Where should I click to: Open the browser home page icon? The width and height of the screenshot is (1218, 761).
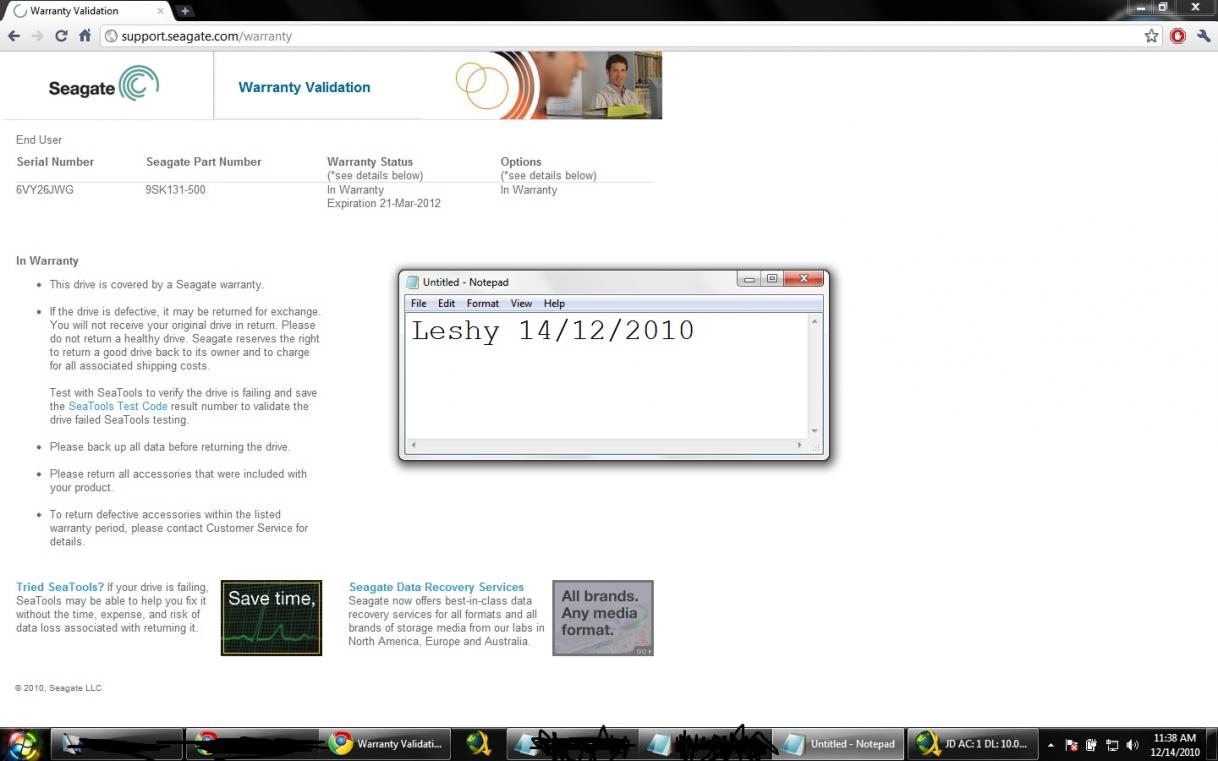(85, 36)
